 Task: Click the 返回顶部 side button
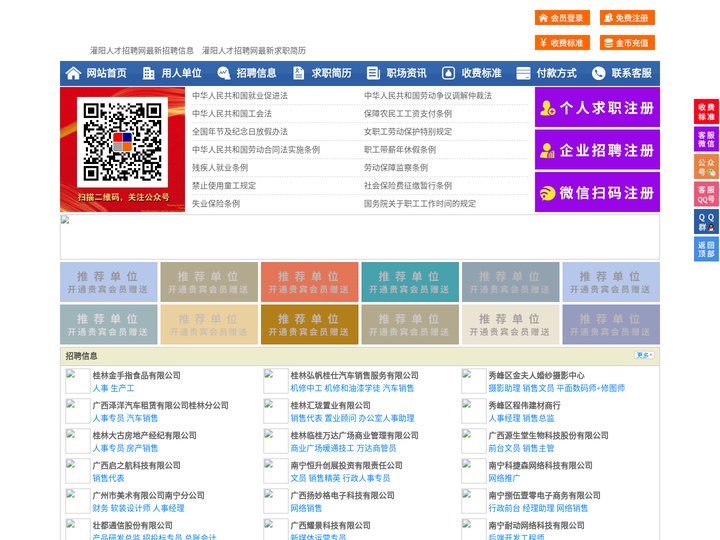[x=706, y=249]
